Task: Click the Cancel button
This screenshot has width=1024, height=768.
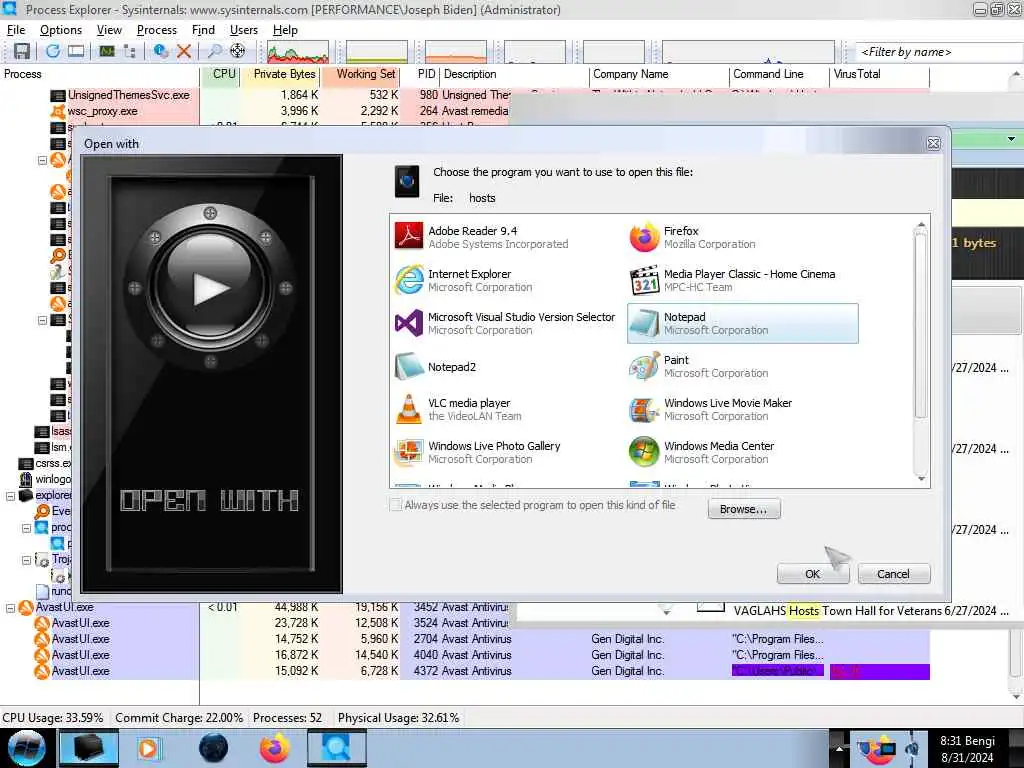Action: [893, 573]
